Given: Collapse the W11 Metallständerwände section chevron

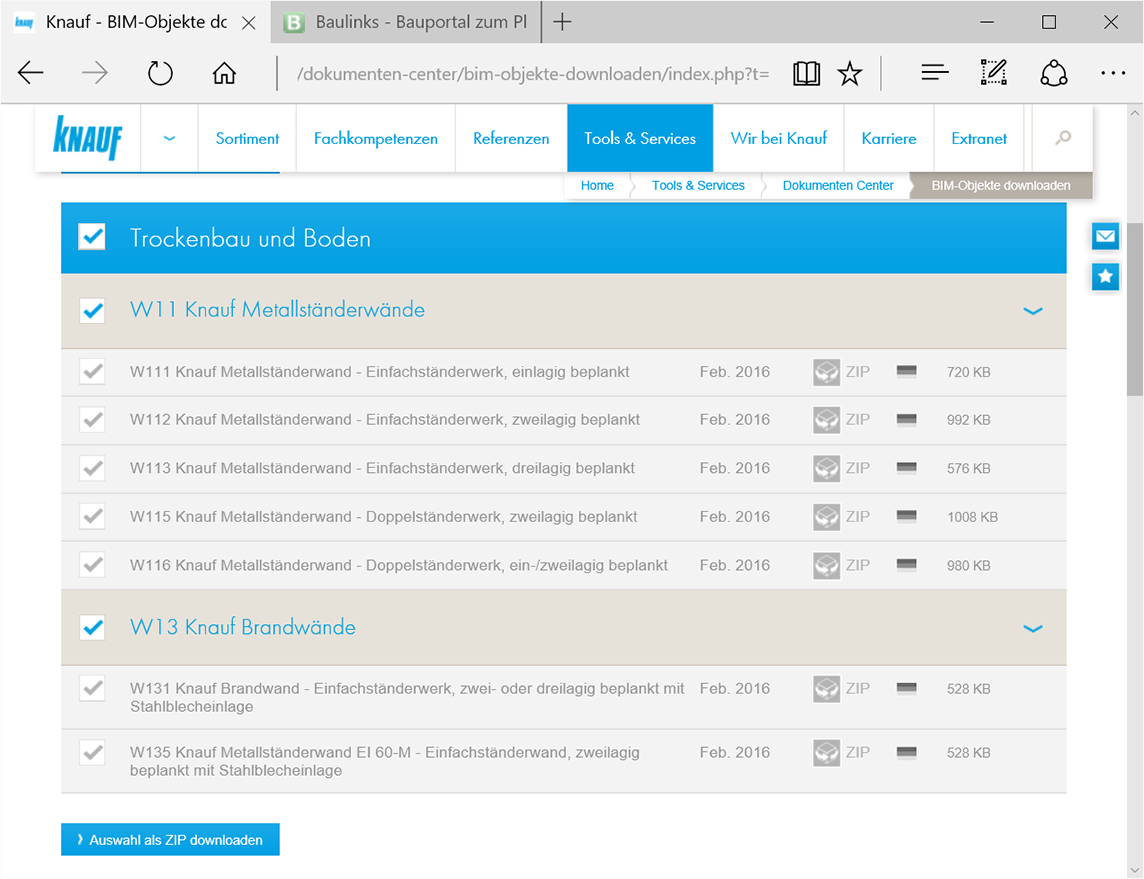Looking at the screenshot, I should pyautogui.click(x=1032, y=311).
